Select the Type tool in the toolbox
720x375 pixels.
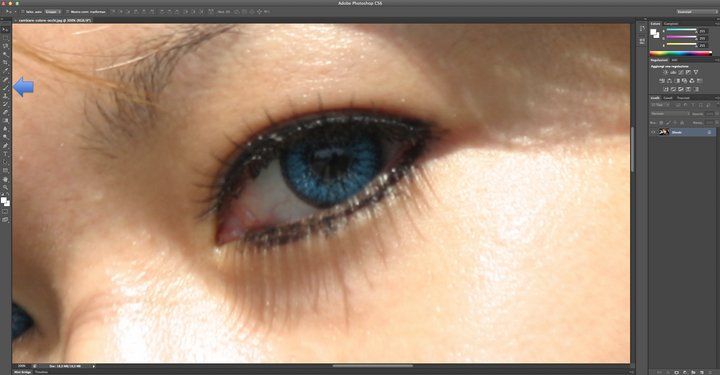6,154
